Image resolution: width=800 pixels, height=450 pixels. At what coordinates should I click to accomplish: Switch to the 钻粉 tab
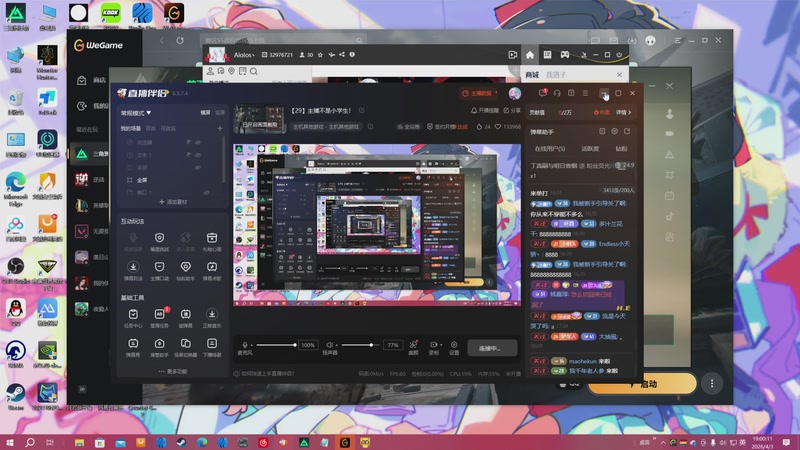click(621, 148)
